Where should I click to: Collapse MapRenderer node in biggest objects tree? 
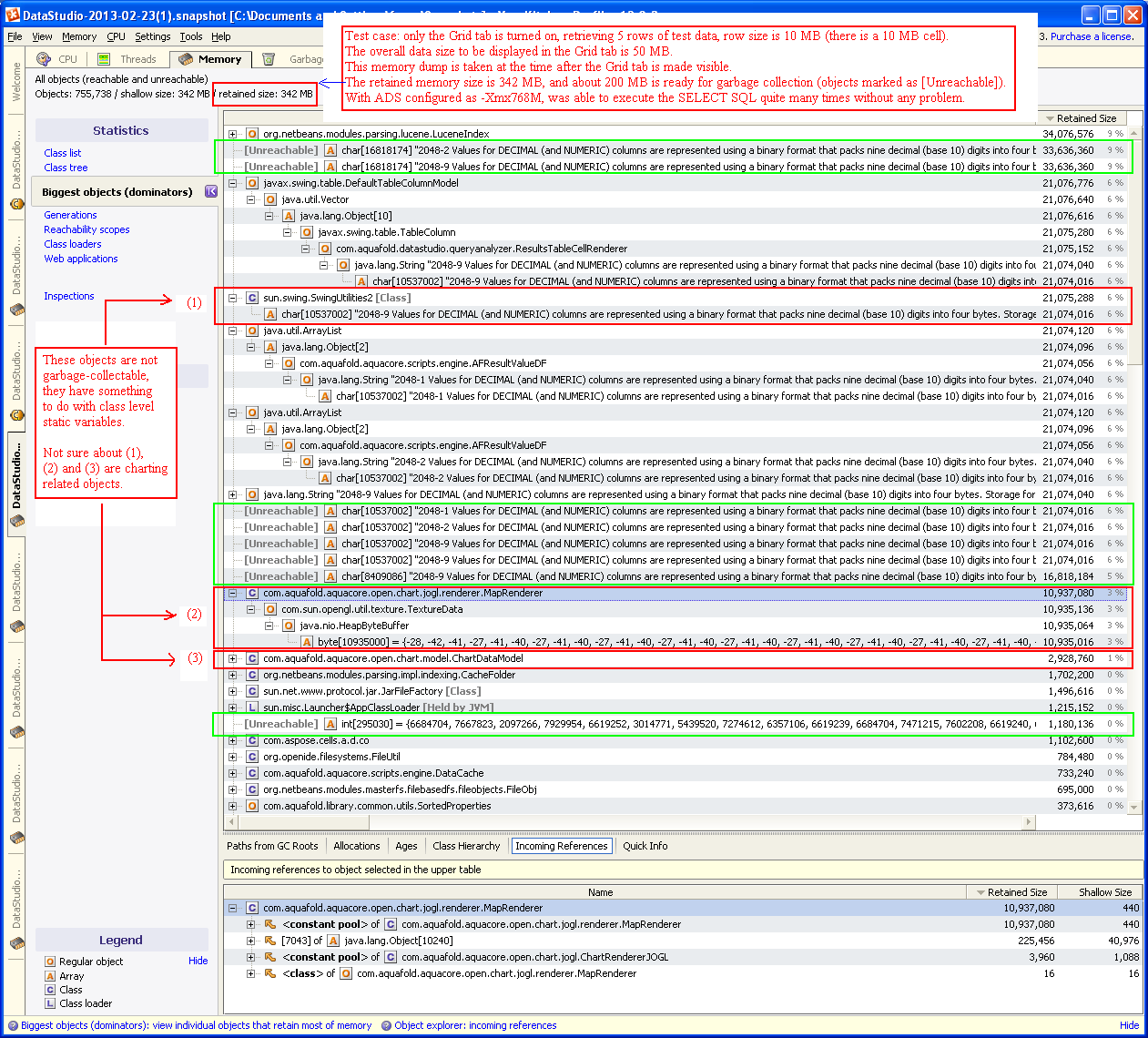point(233,593)
